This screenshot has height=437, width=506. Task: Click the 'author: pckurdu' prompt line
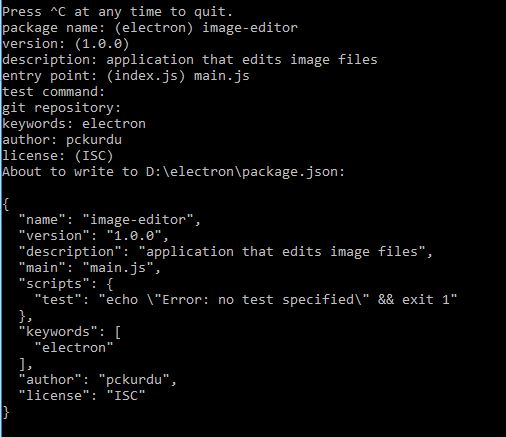62,140
